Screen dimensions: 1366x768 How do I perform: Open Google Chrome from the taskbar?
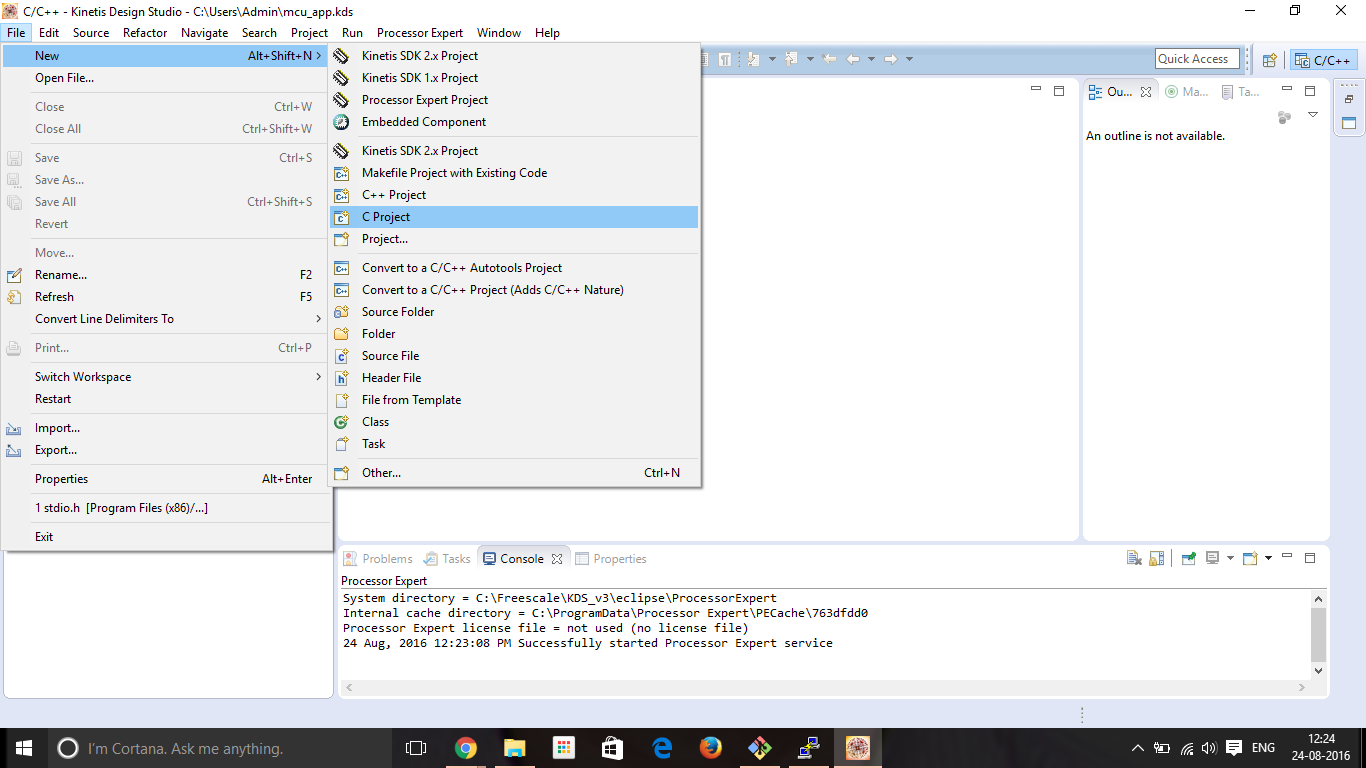point(465,748)
